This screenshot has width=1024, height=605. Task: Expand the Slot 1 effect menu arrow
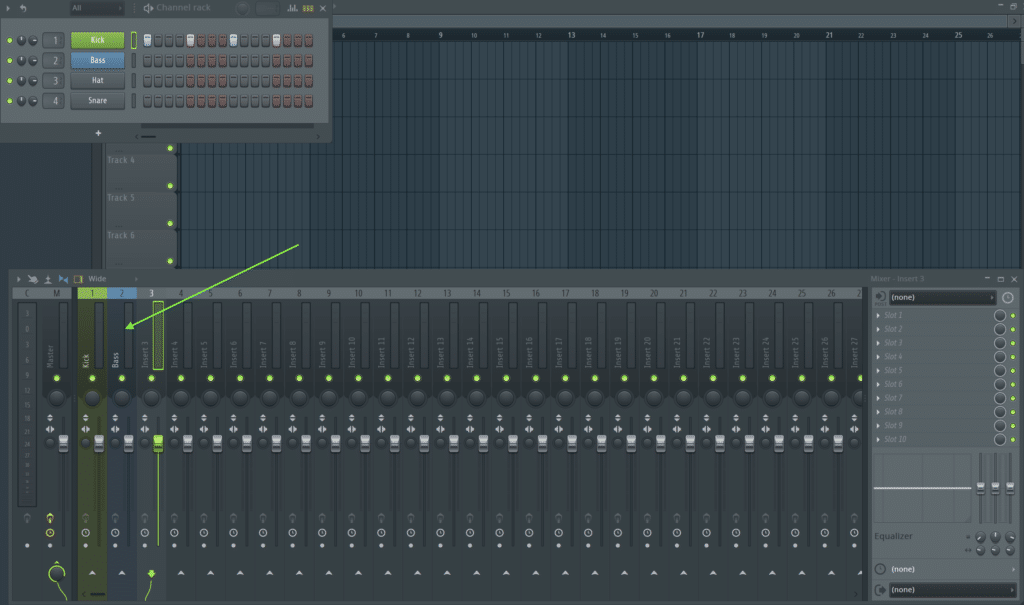click(x=878, y=316)
